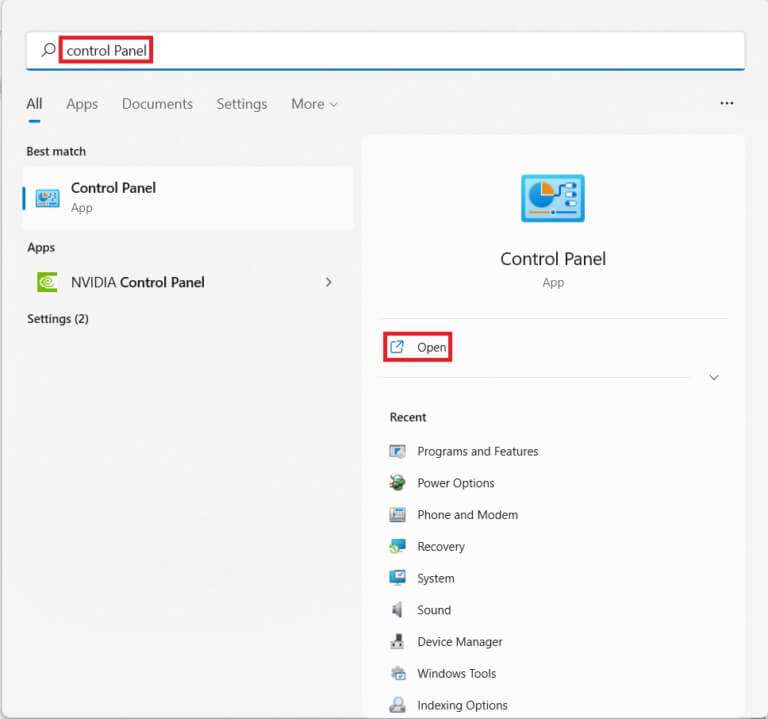Open Device Manager recent item
This screenshot has width=768, height=719.
tap(446, 641)
